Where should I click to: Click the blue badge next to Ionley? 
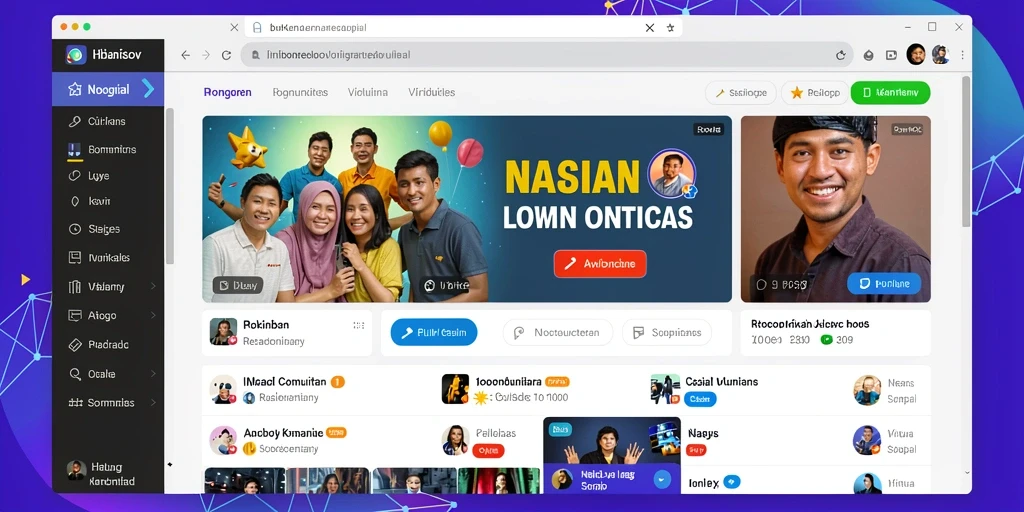[733, 482]
